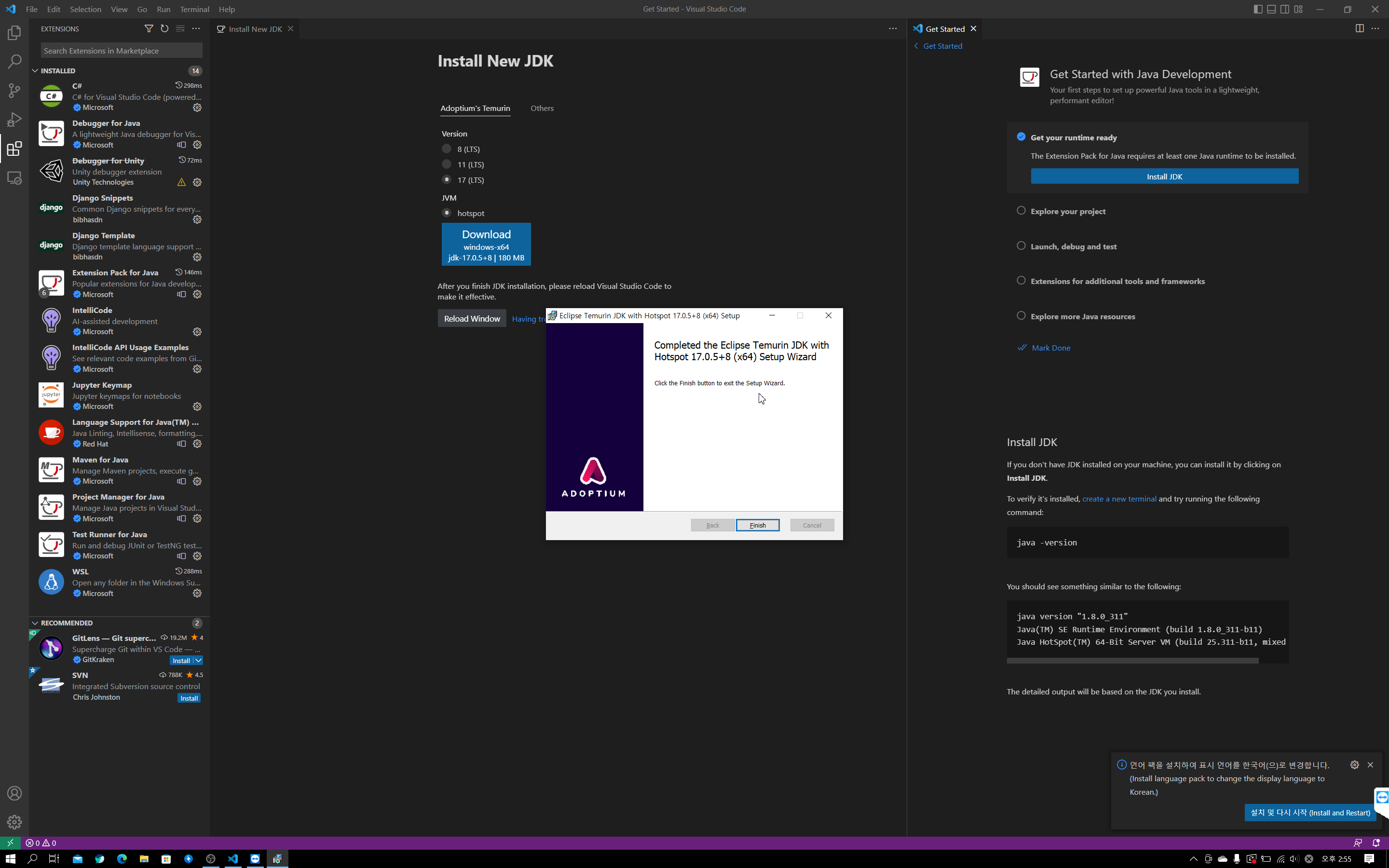The height and width of the screenshot is (868, 1389).
Task: Dismiss the Korean language pack notification
Action: [1371, 765]
